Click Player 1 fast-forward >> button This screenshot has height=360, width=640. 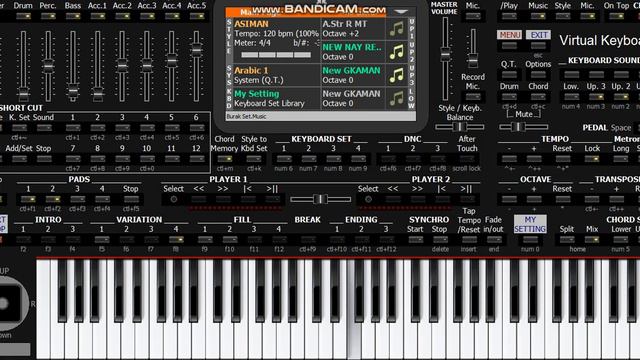tap(223, 199)
